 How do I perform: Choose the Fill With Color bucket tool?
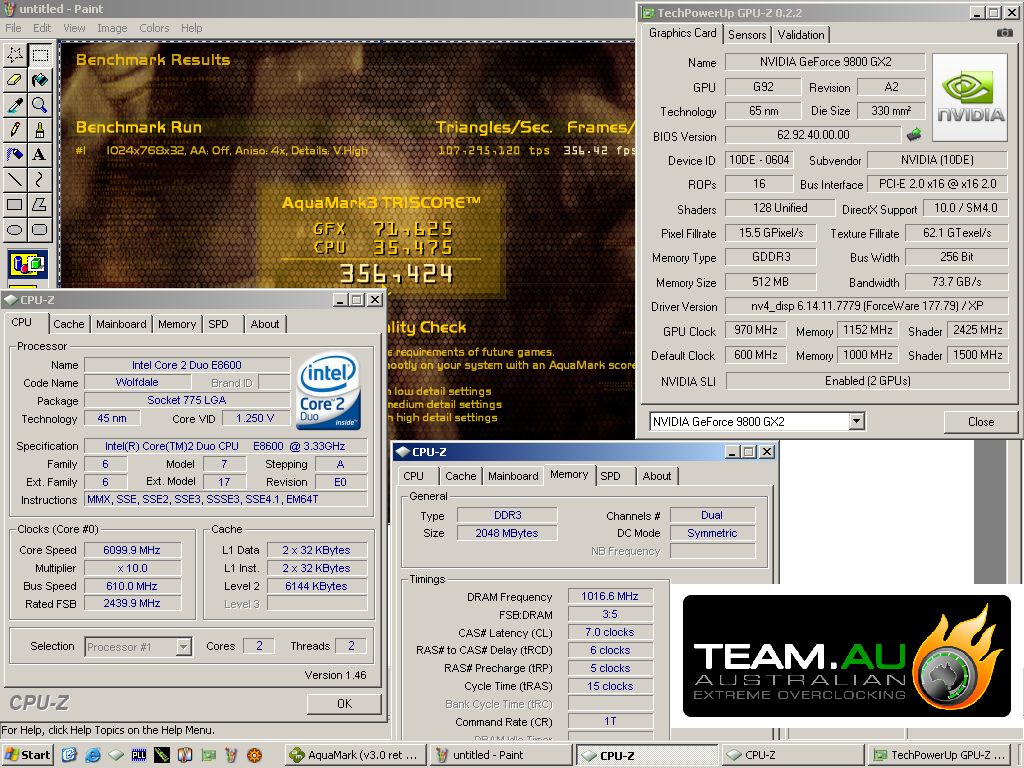click(x=40, y=80)
